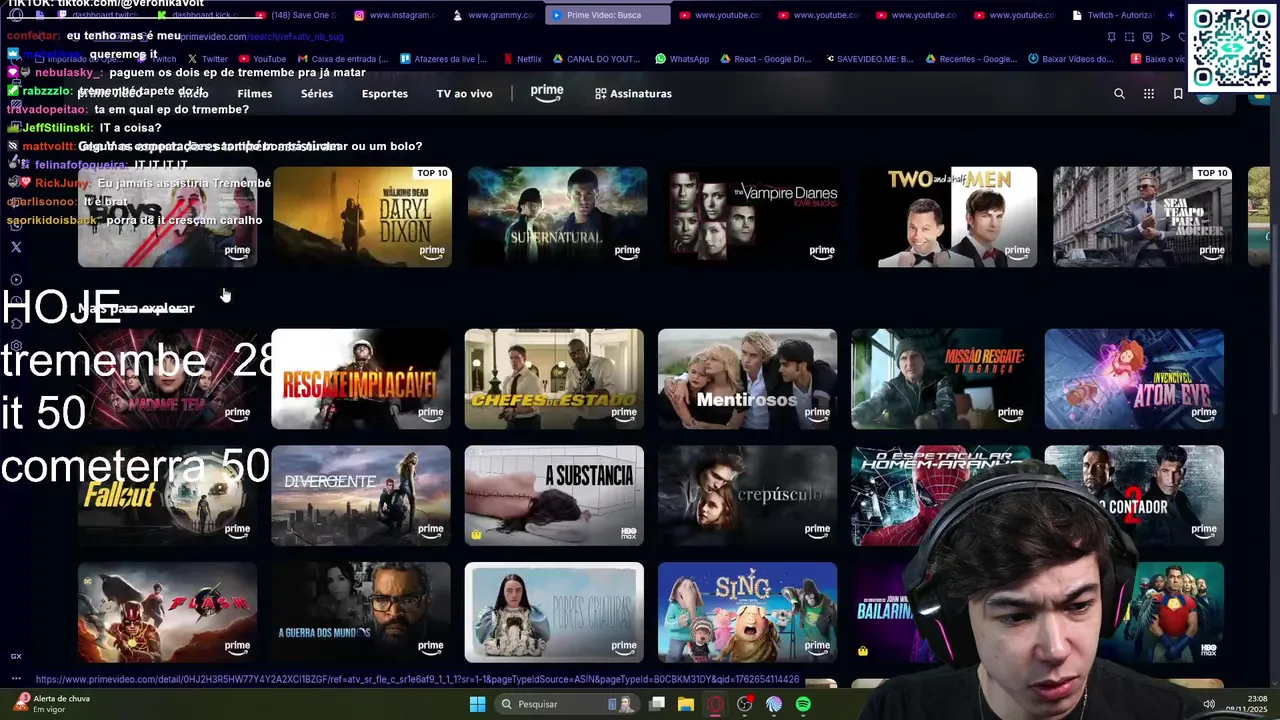Click the pin icon in browser address bar
Screen dimensions: 1280x720
point(1111,37)
